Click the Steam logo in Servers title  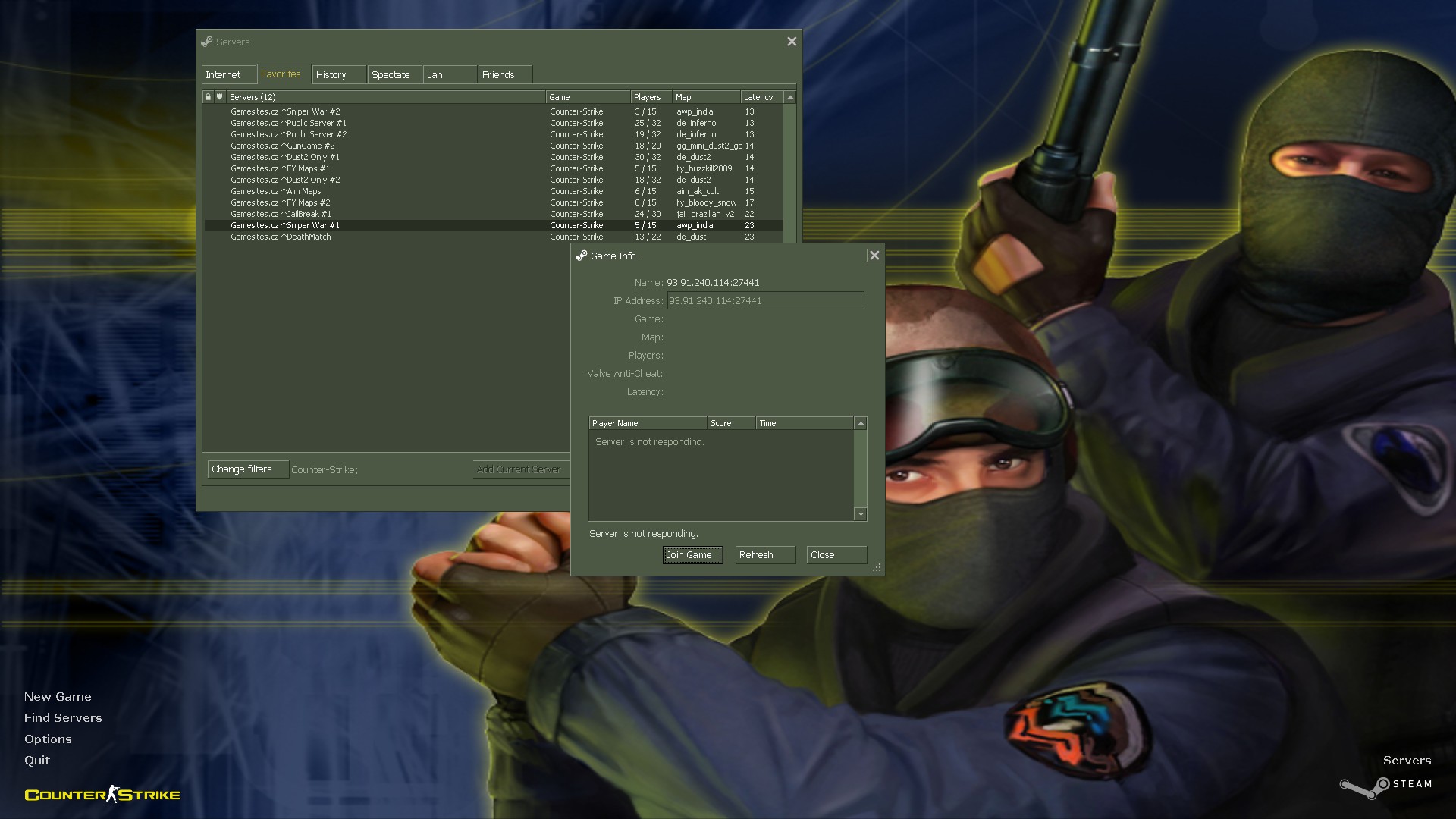[206, 42]
